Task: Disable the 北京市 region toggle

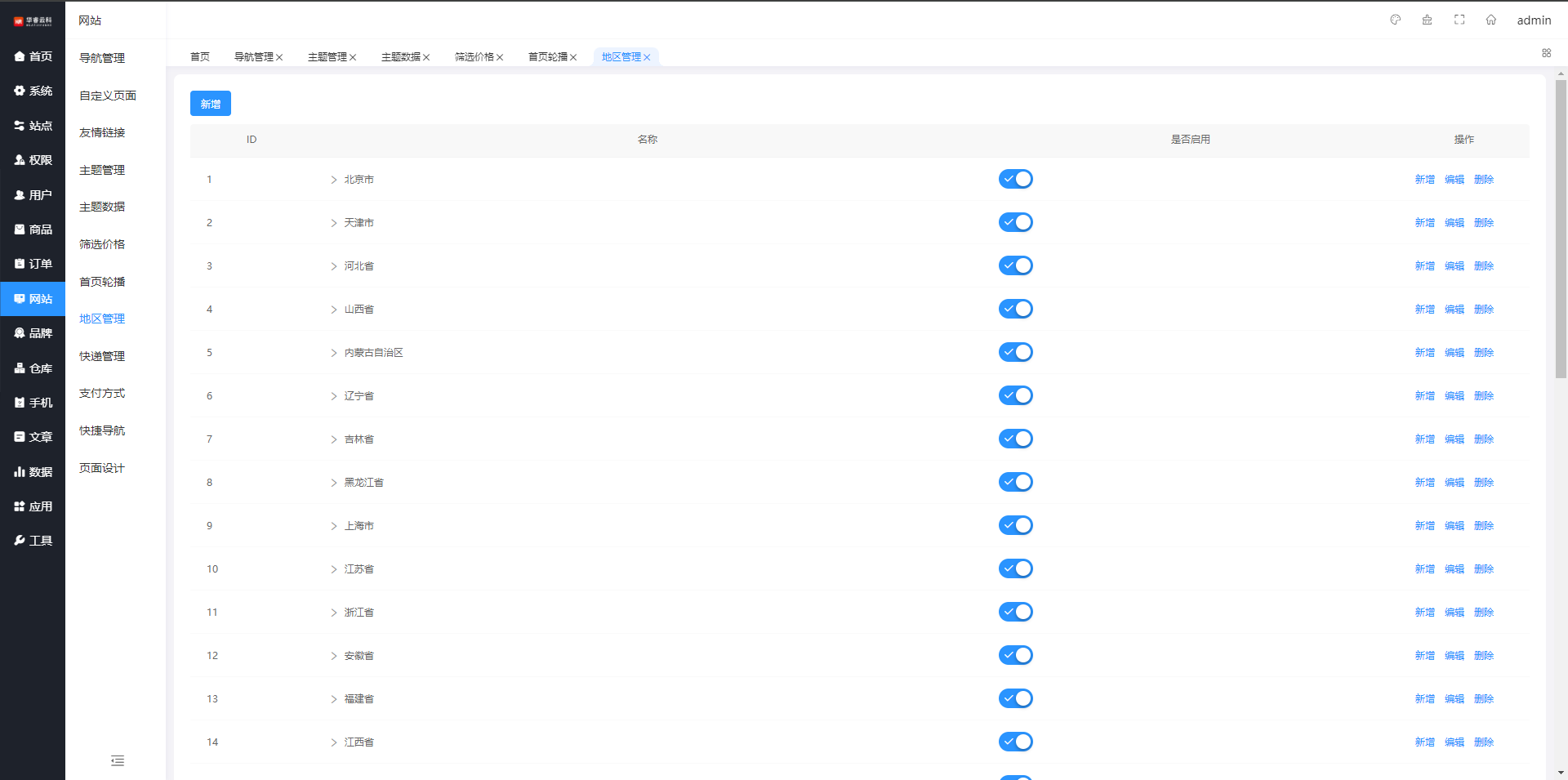Action: click(1015, 179)
